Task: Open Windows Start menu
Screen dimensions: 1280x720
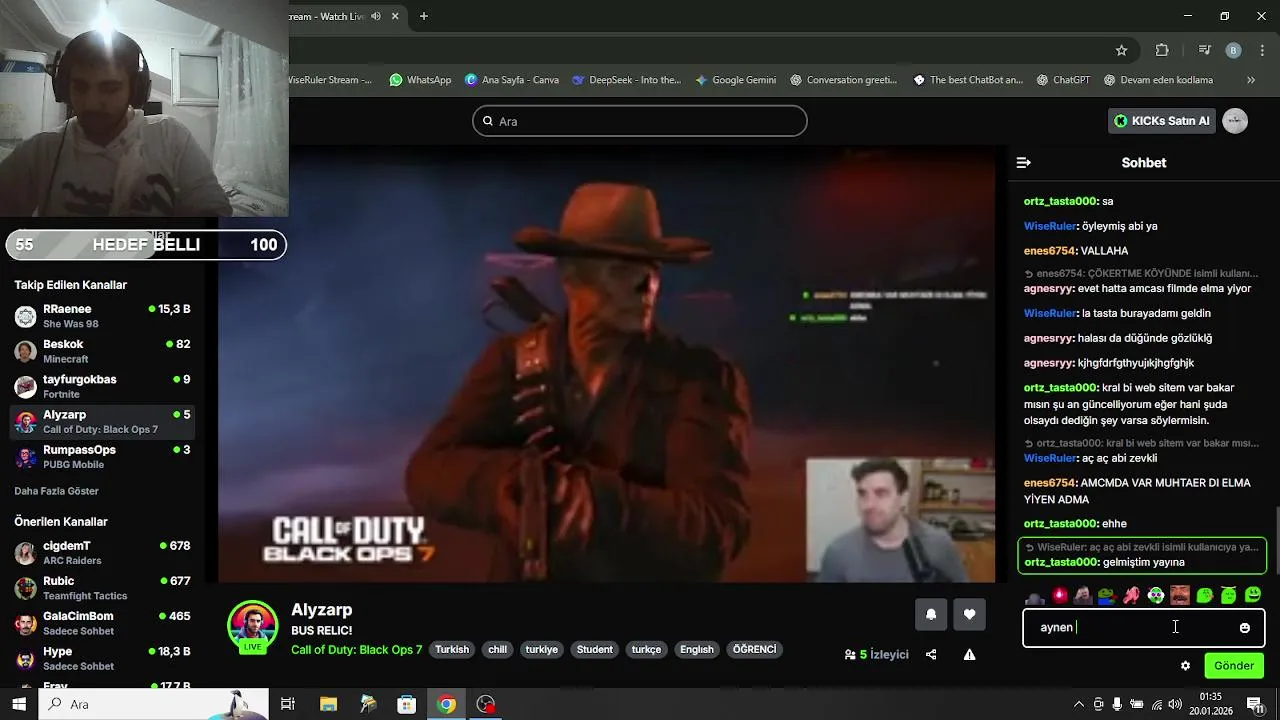Action: [x=19, y=705]
